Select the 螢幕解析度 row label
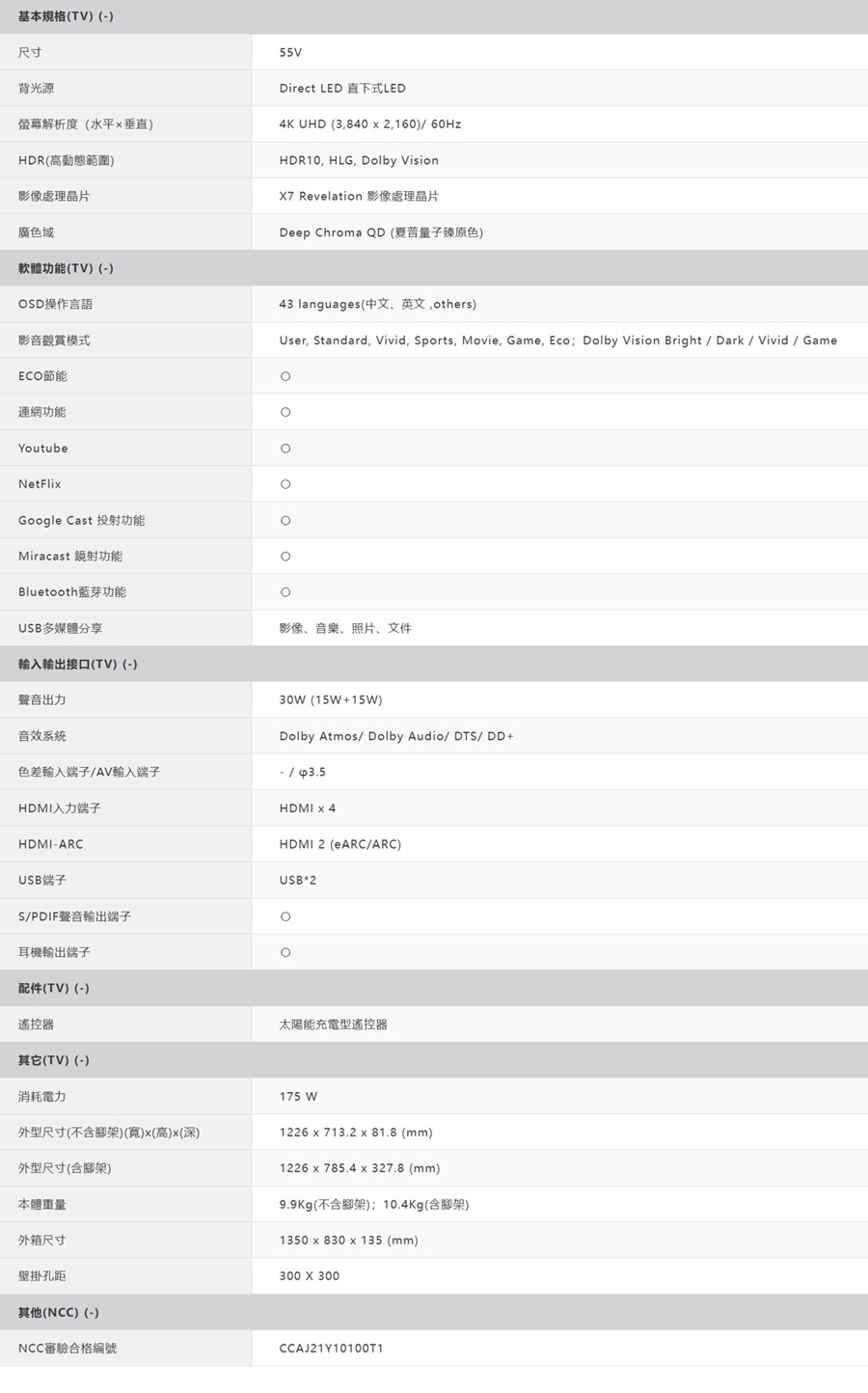868x1393 pixels. 86,124
